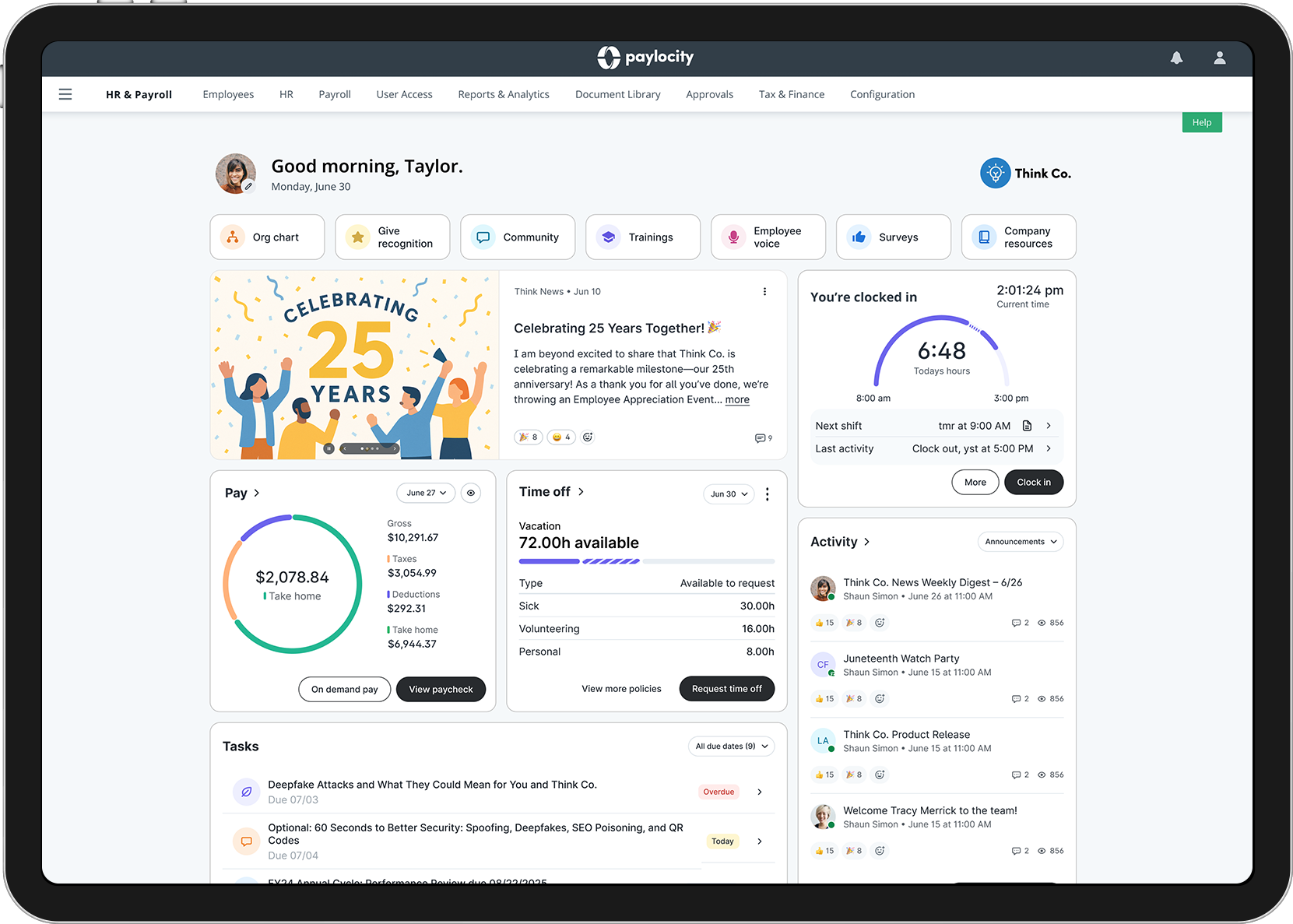Open the three-dot menu on Think News post

tap(764, 291)
